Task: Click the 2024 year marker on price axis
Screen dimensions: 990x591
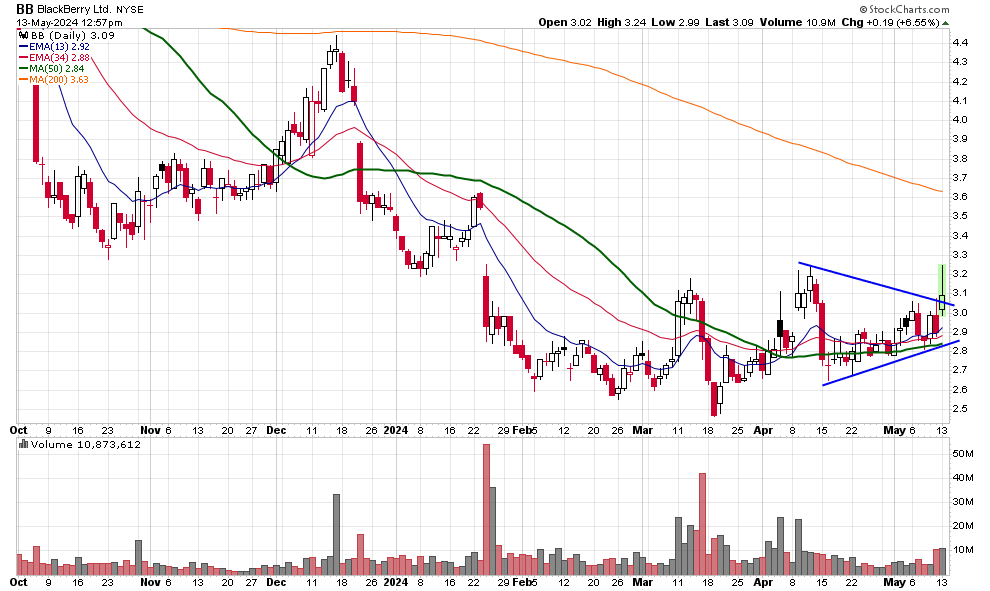Action: tap(396, 430)
